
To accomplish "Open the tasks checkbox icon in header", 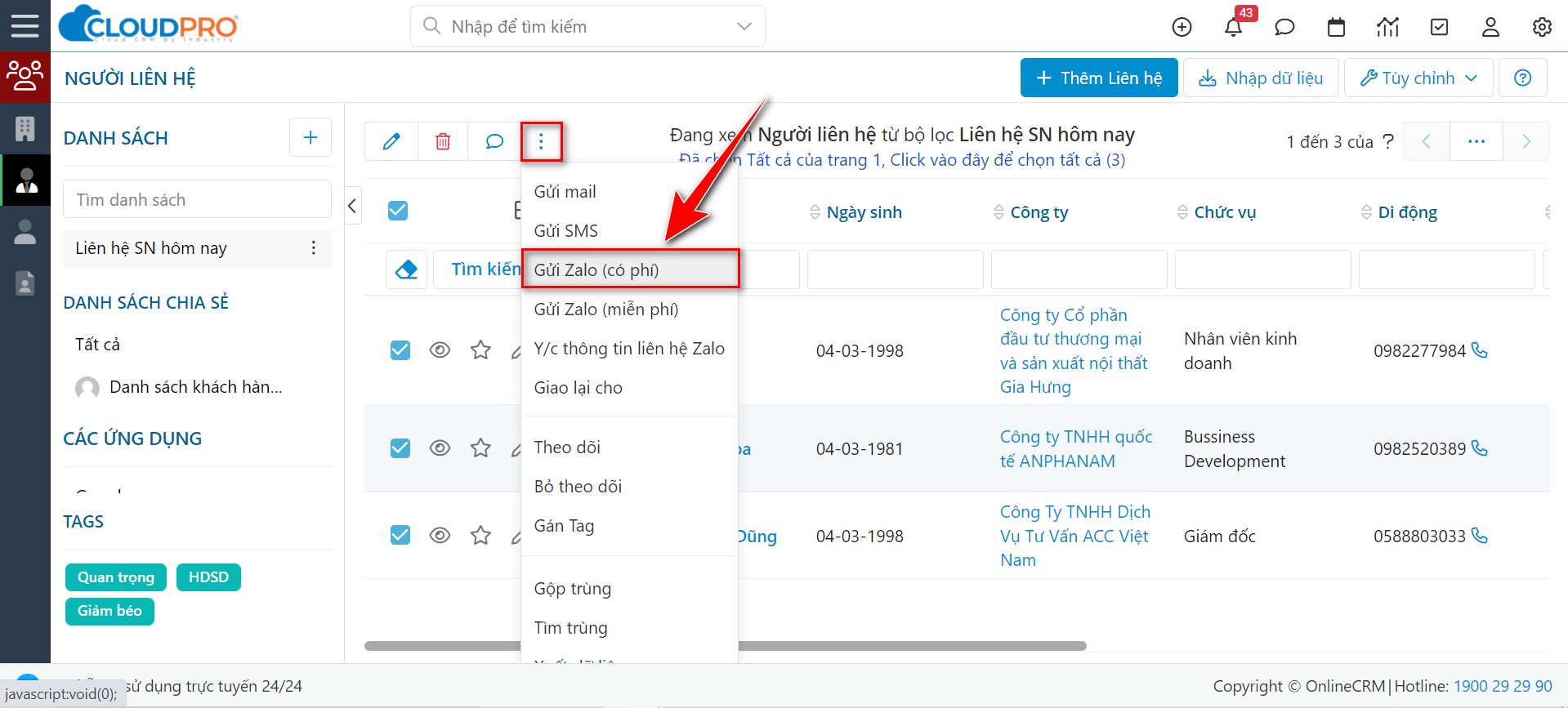I will click(1440, 27).
